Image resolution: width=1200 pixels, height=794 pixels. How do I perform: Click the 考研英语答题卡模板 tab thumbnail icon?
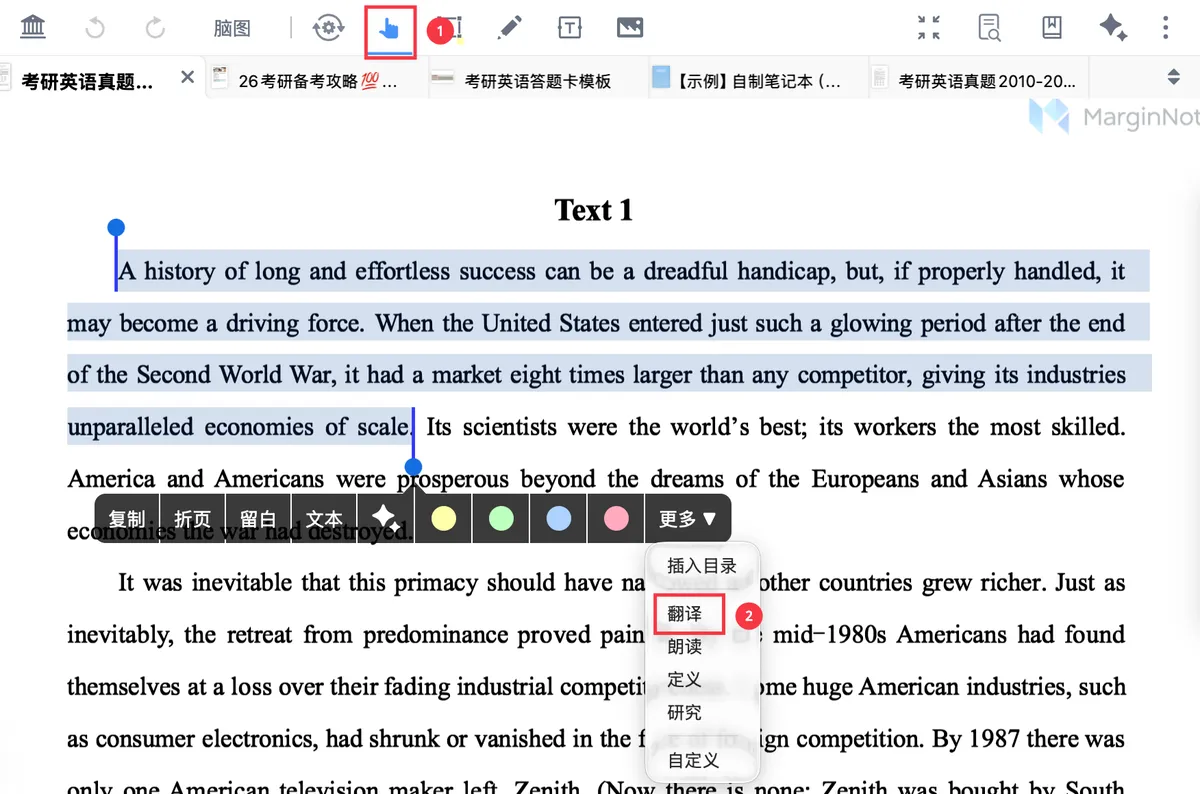(x=443, y=77)
